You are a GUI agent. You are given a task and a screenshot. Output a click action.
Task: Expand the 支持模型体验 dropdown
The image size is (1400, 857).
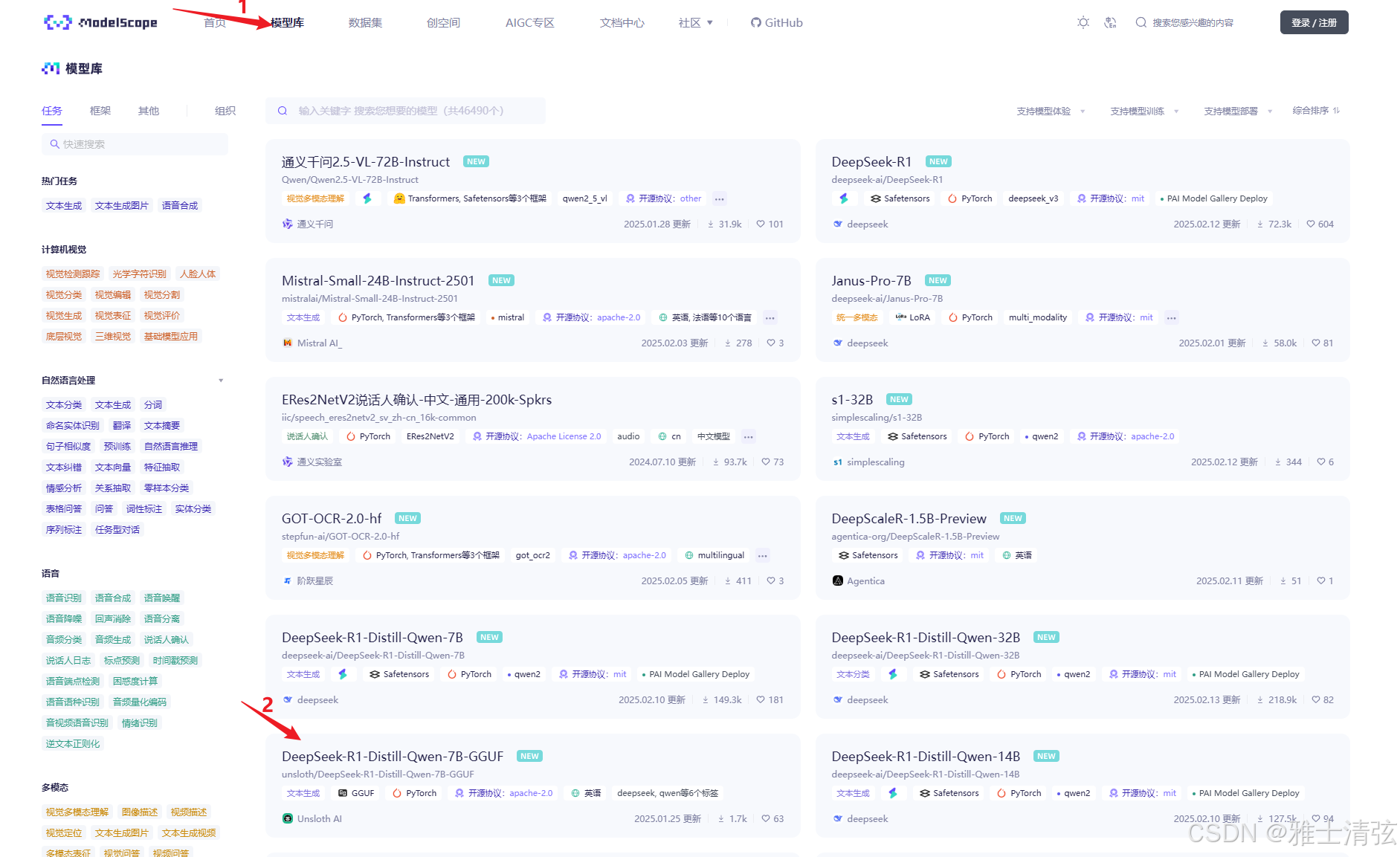[x=1051, y=111]
